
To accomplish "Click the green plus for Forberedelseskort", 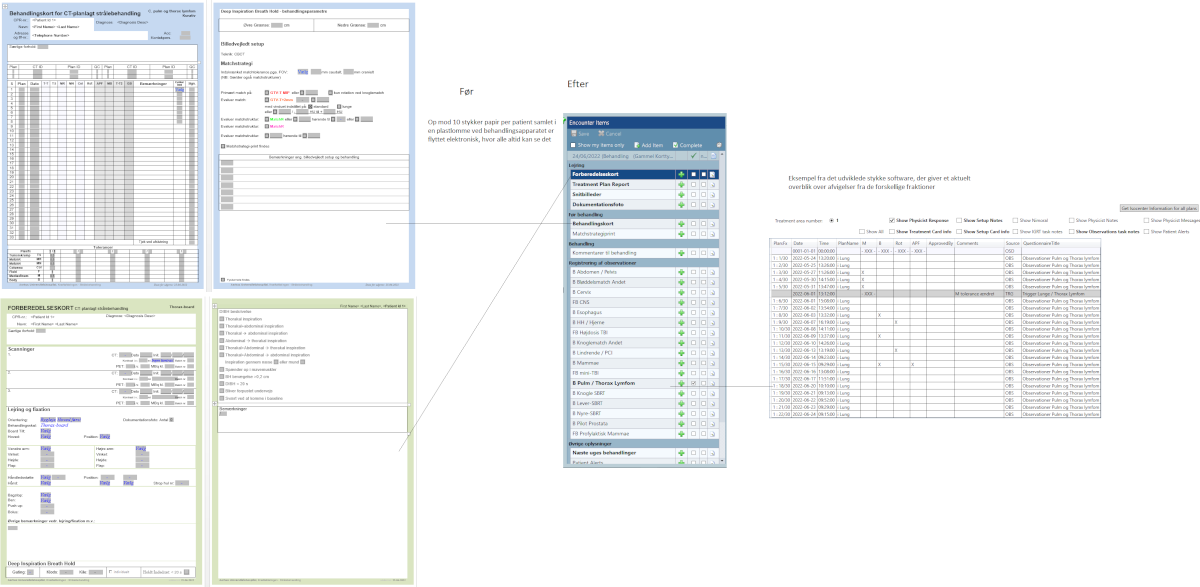I will 681,174.
